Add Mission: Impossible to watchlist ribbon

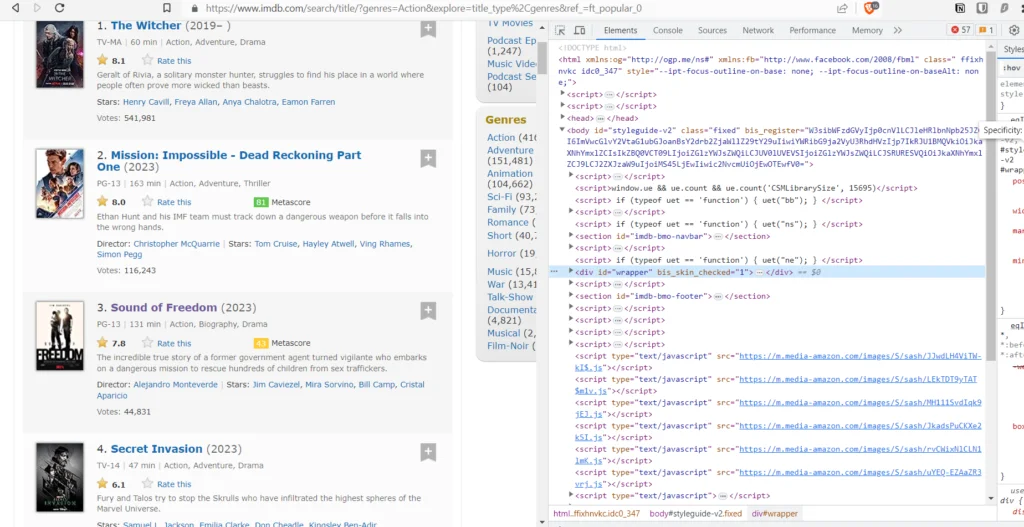pyautogui.click(x=428, y=159)
